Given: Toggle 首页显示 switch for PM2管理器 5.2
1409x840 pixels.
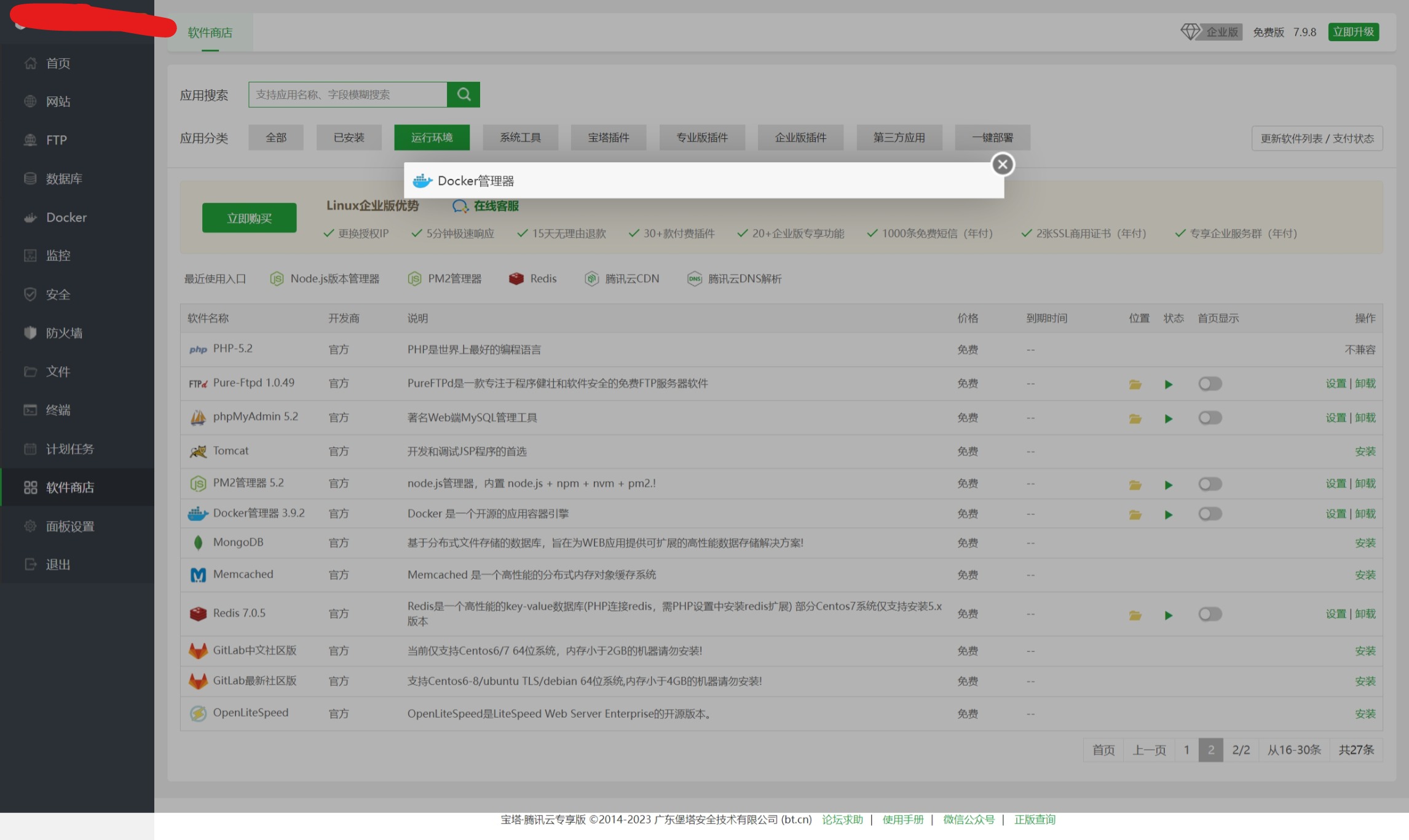Looking at the screenshot, I should (x=1210, y=484).
